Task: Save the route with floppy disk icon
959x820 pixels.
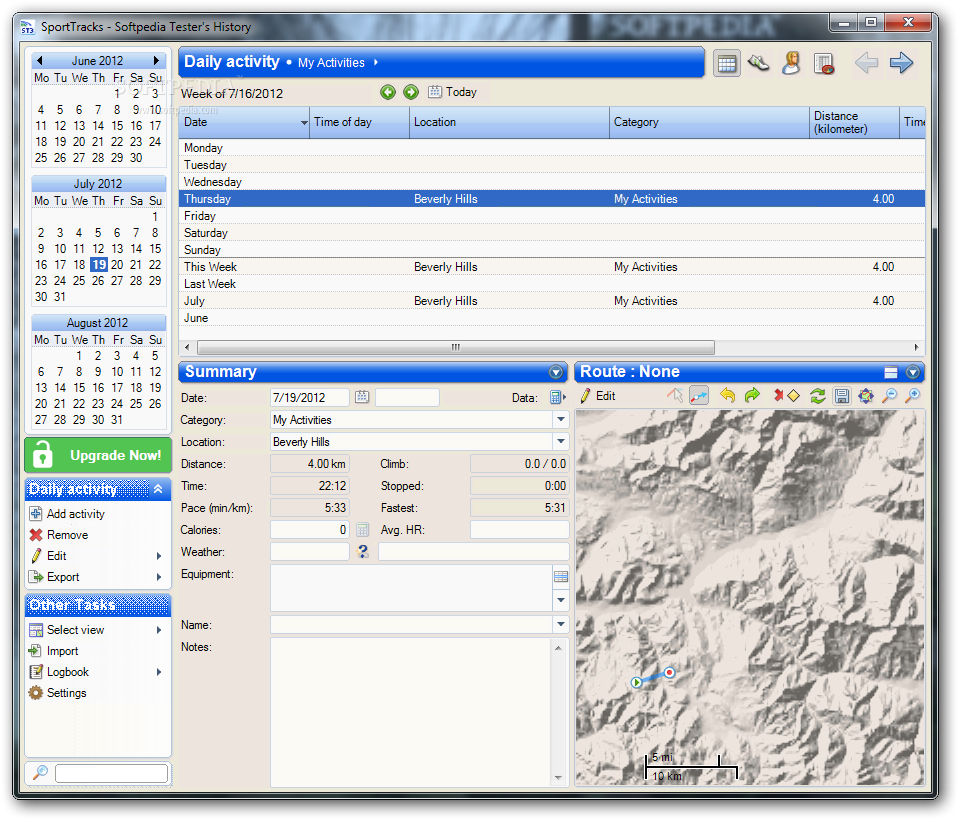Action: (x=842, y=396)
